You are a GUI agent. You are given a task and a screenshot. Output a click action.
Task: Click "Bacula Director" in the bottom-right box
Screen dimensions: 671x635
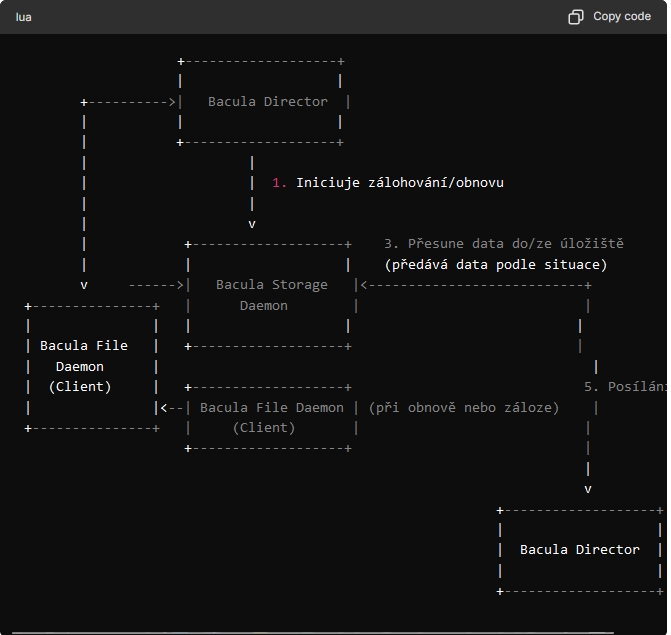(x=579, y=550)
